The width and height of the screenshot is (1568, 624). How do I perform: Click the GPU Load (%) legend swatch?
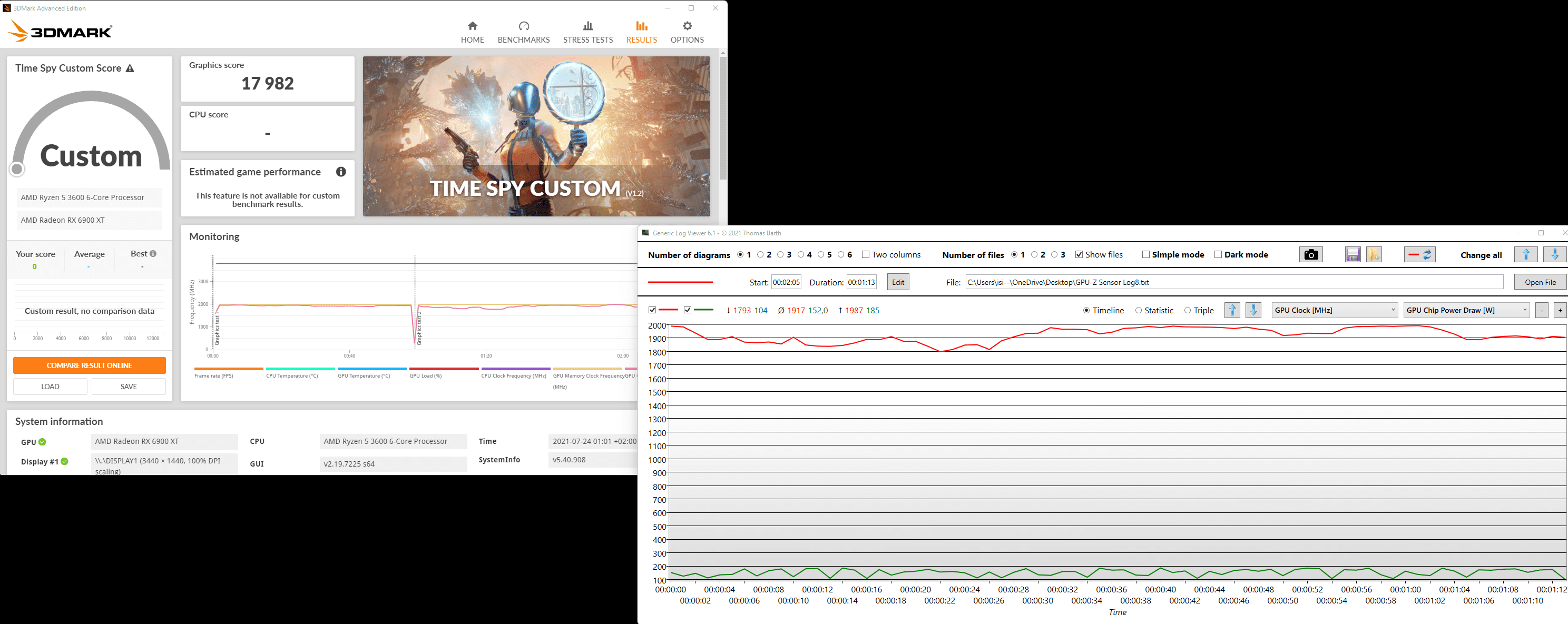444,369
